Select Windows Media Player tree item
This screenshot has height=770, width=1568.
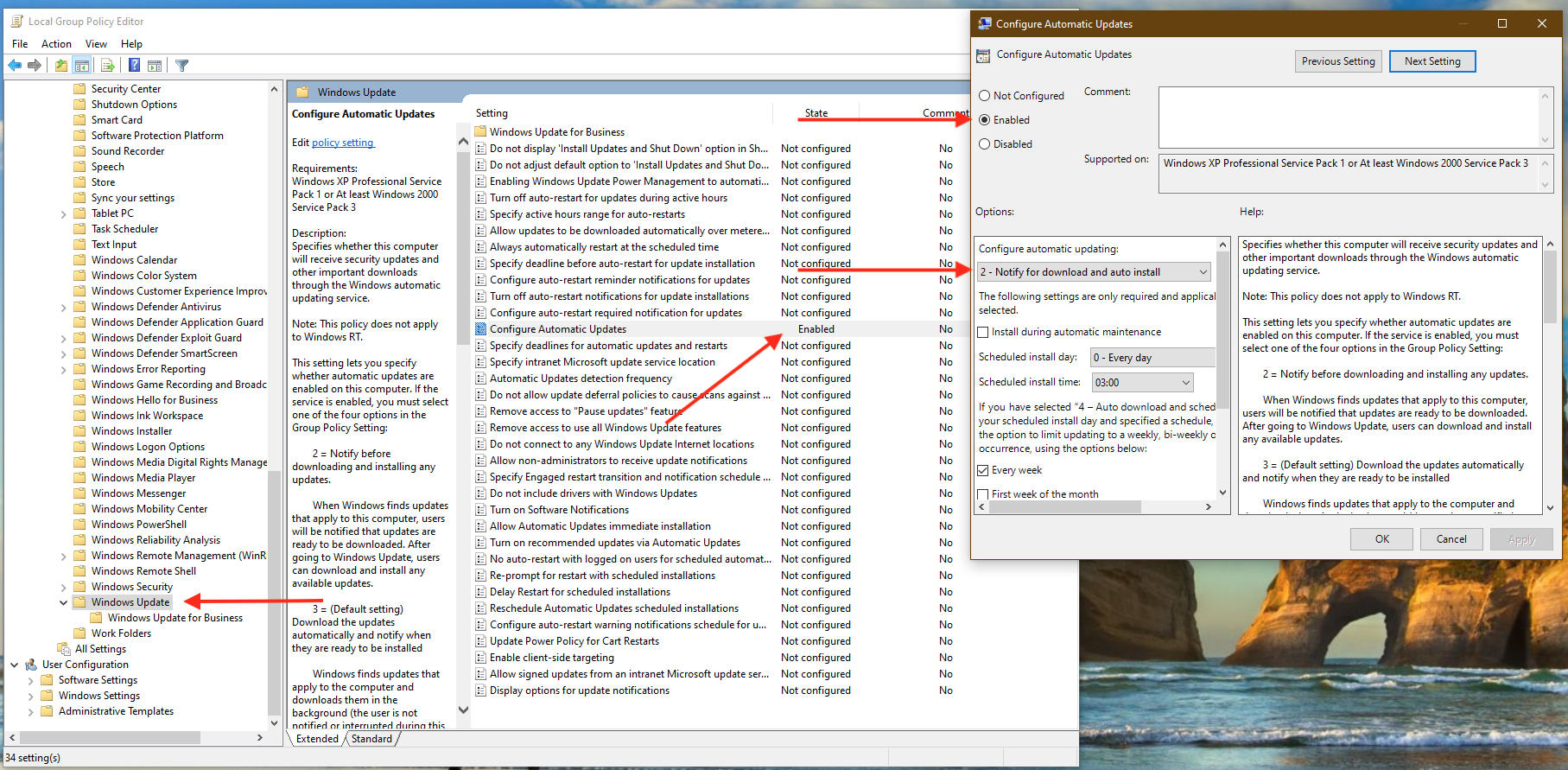pos(143,478)
